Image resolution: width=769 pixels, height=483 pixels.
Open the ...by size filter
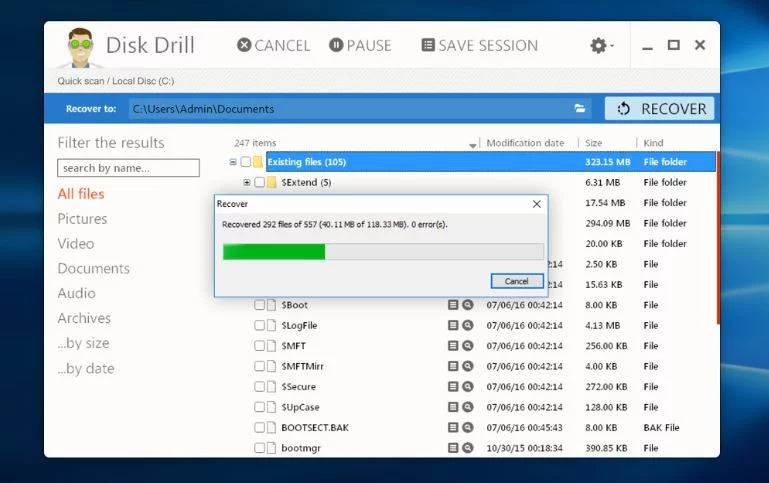pyautogui.click(x=83, y=343)
